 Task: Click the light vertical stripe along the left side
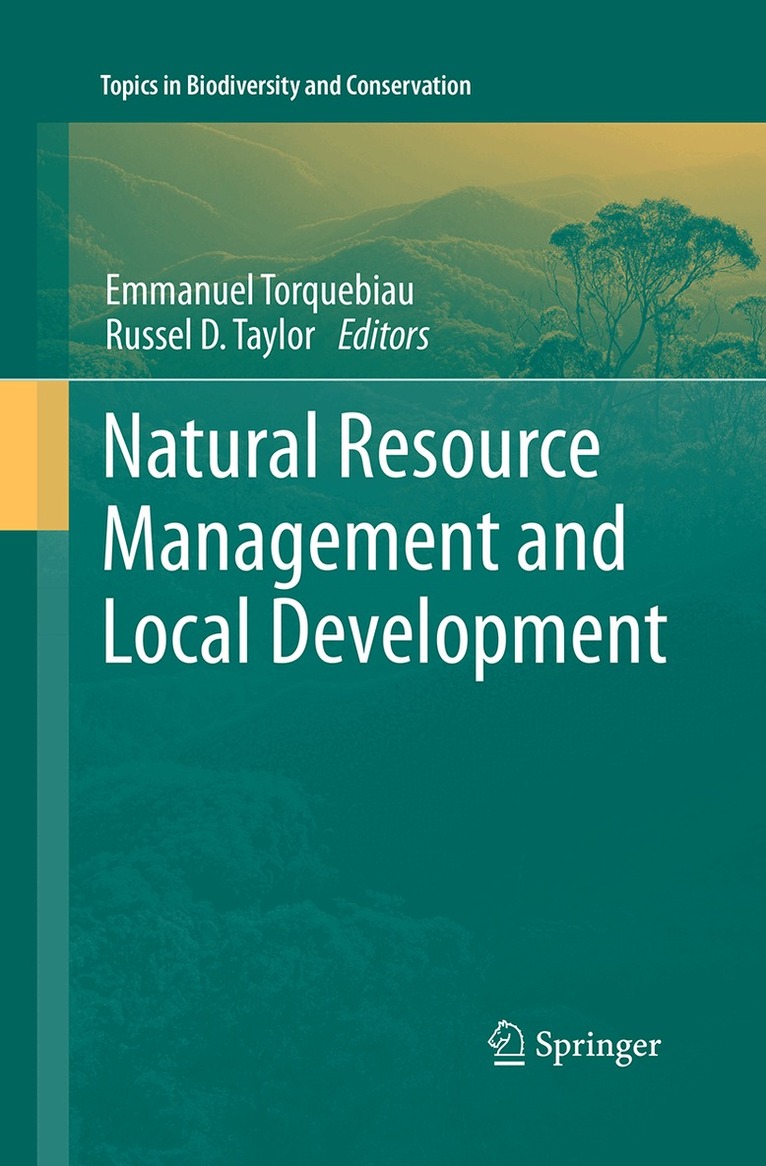(x=53, y=800)
